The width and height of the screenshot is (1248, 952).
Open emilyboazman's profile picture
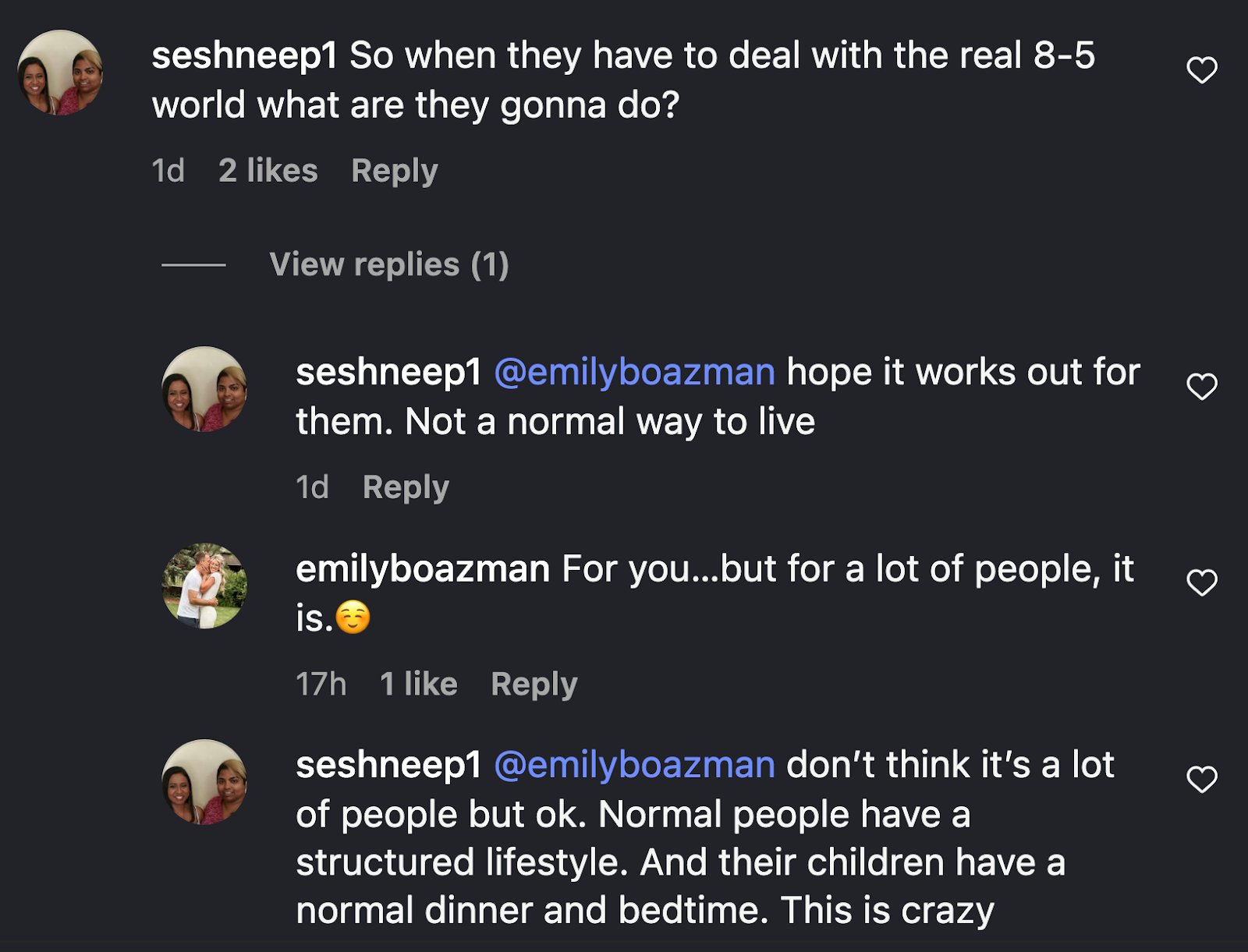204,586
